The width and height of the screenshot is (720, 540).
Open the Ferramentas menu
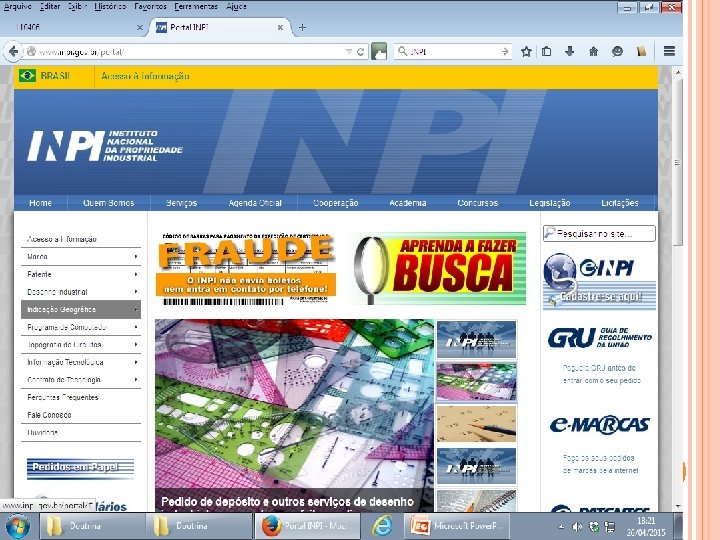click(196, 6)
